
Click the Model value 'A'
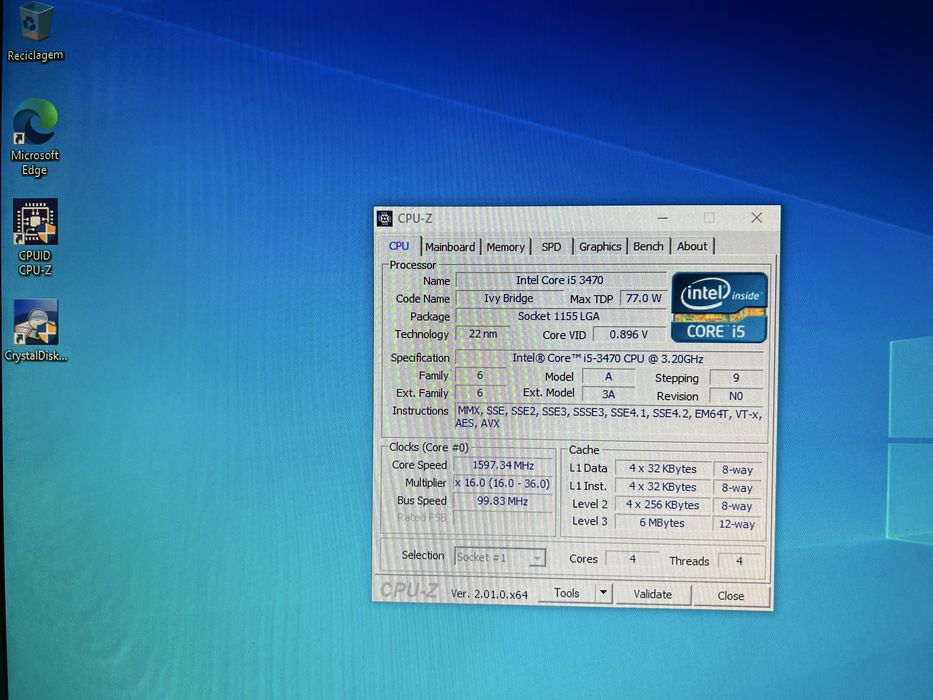coord(608,376)
